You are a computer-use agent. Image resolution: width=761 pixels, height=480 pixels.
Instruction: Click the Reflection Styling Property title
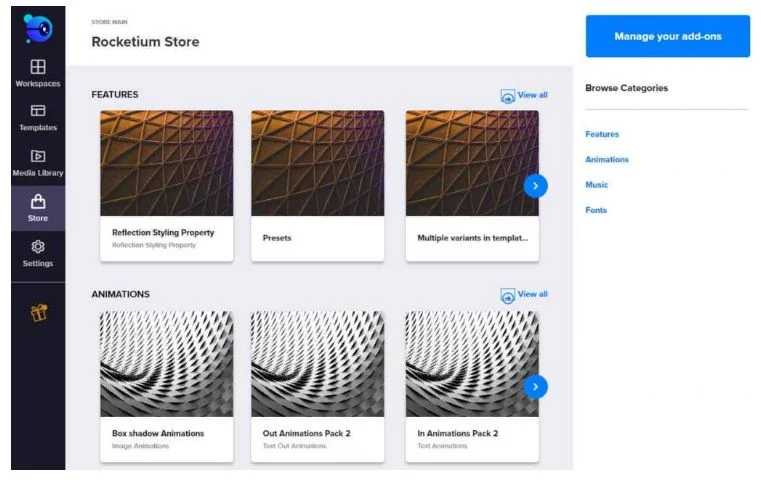click(163, 232)
